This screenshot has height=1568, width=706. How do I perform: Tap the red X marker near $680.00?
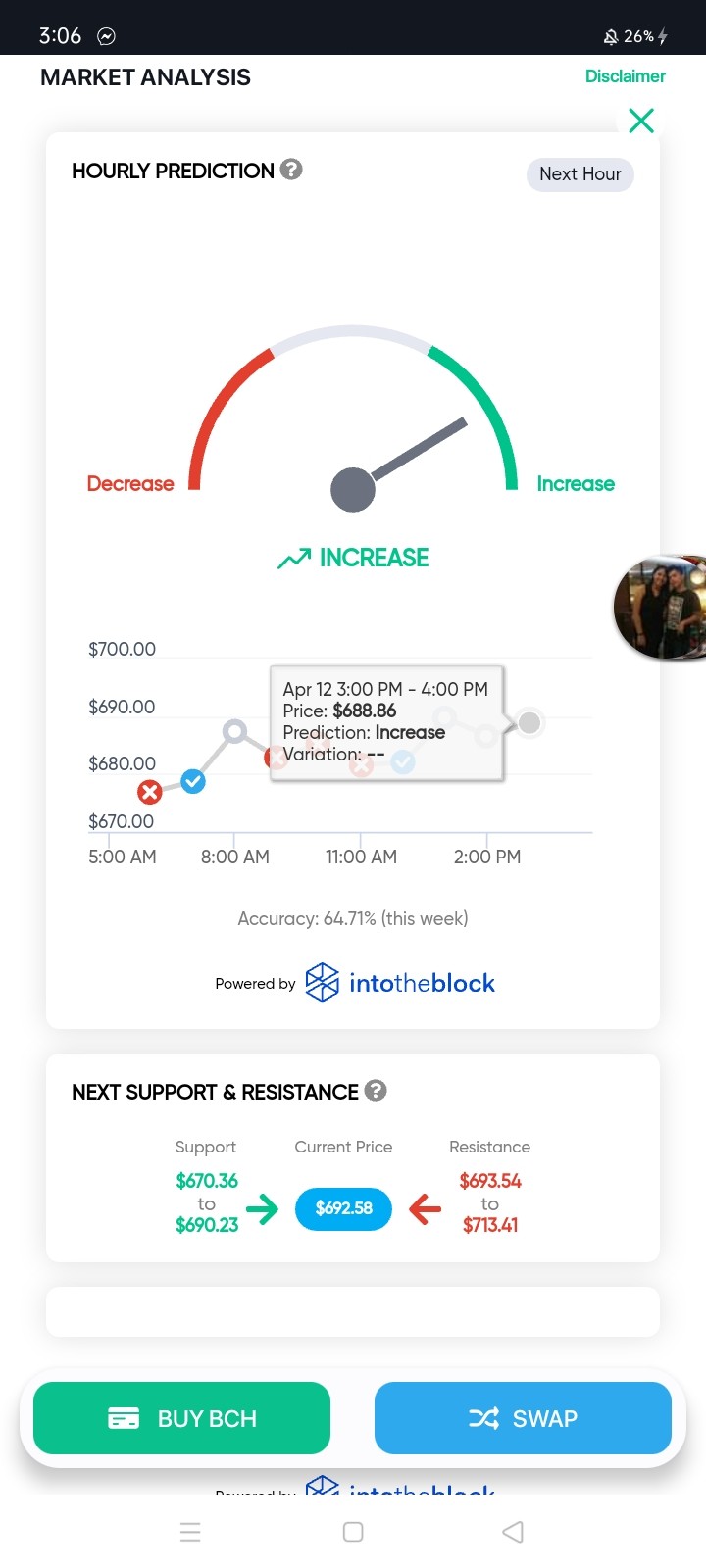click(149, 792)
